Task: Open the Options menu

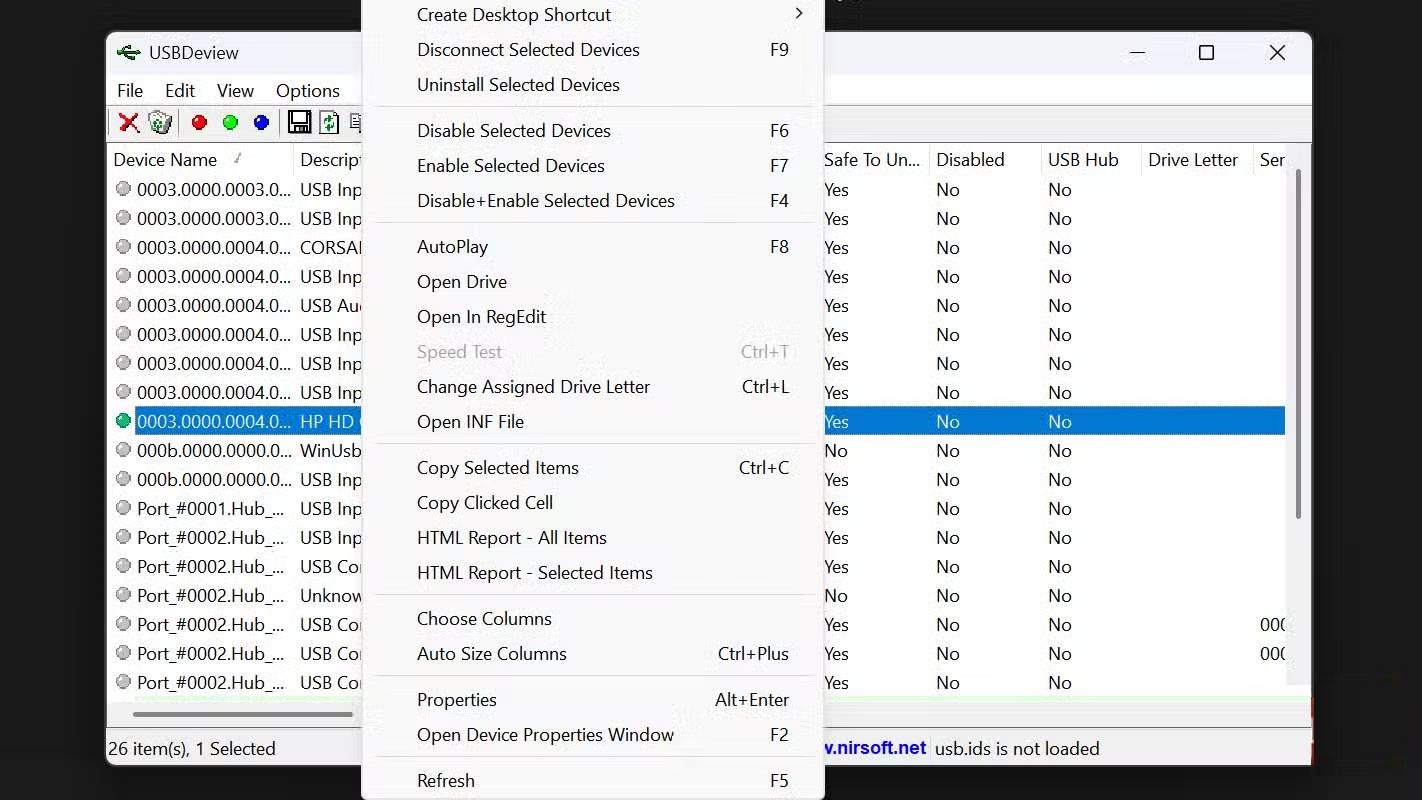Action: [308, 90]
